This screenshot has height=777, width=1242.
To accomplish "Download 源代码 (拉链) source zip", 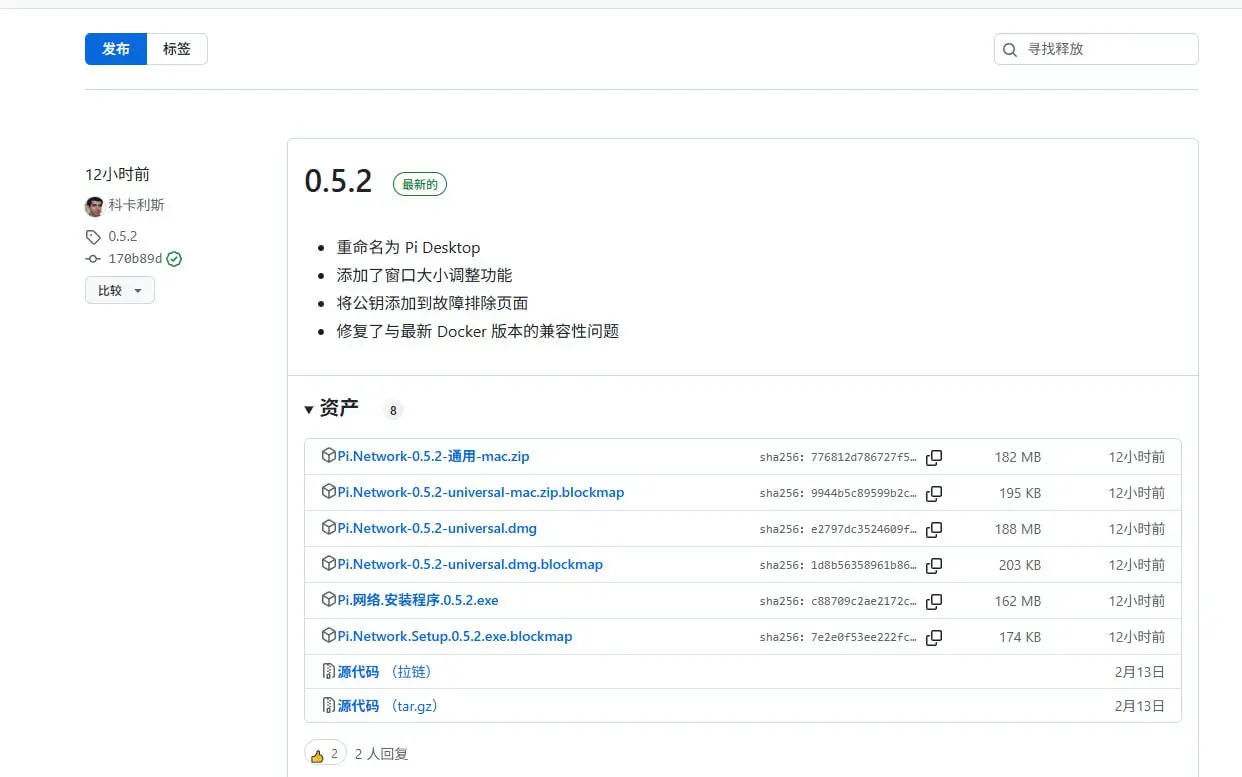I will click(x=384, y=672).
